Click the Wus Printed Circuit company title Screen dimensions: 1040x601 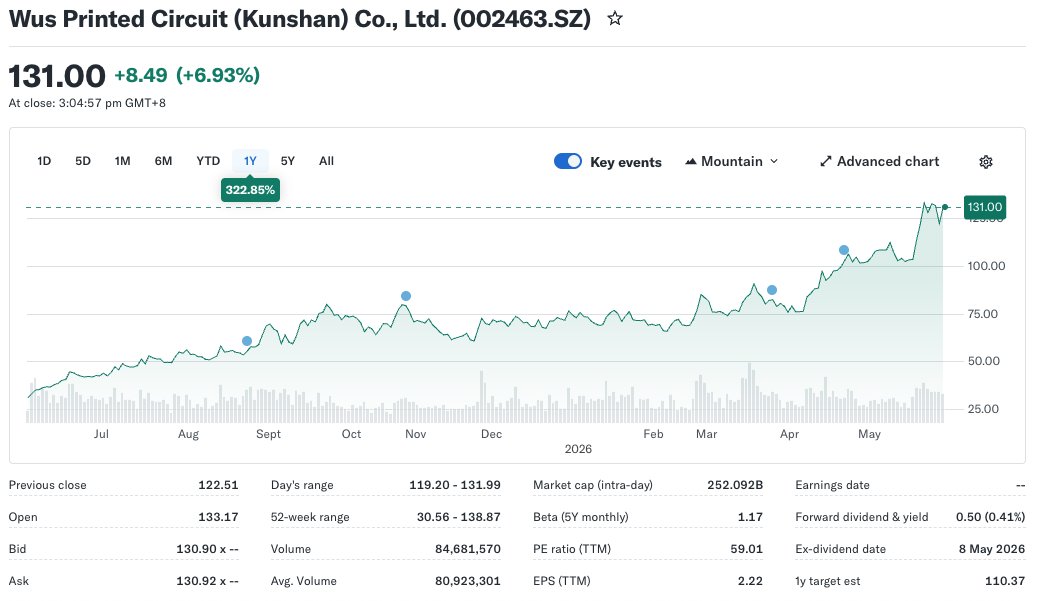pyautogui.click(x=300, y=19)
